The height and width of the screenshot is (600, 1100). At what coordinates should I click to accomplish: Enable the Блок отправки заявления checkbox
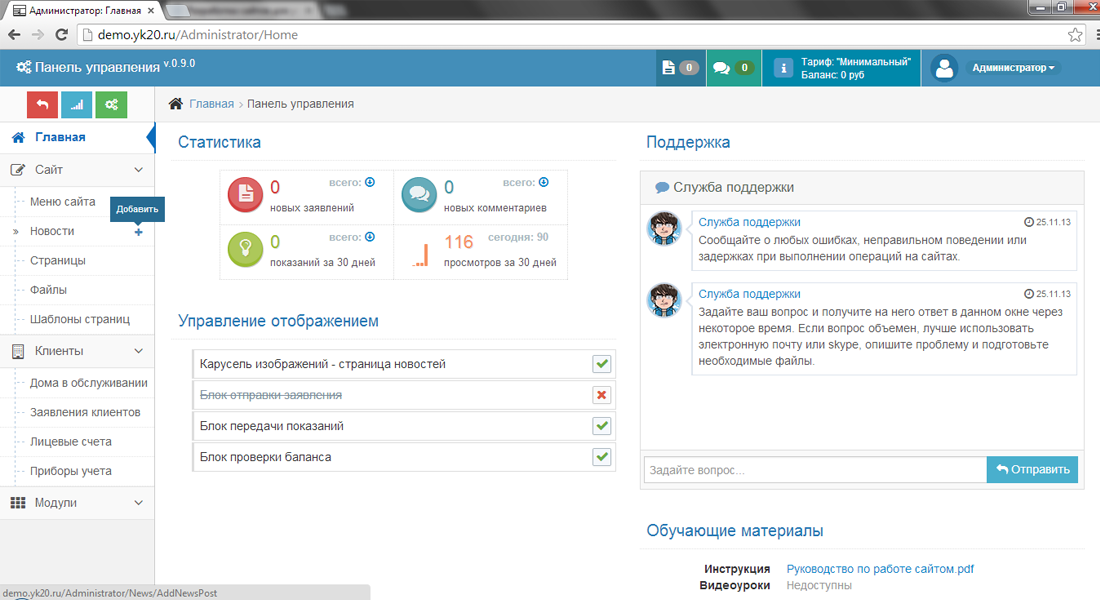click(x=602, y=395)
